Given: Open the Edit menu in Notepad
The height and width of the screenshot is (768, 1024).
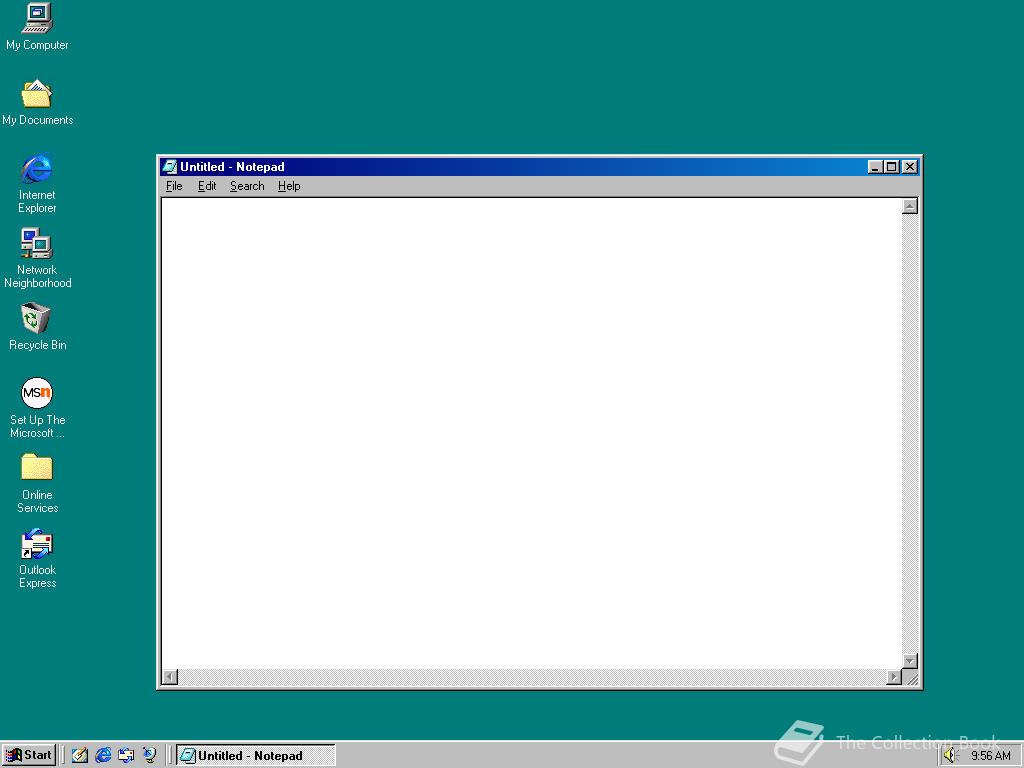Looking at the screenshot, I should pyautogui.click(x=207, y=186).
